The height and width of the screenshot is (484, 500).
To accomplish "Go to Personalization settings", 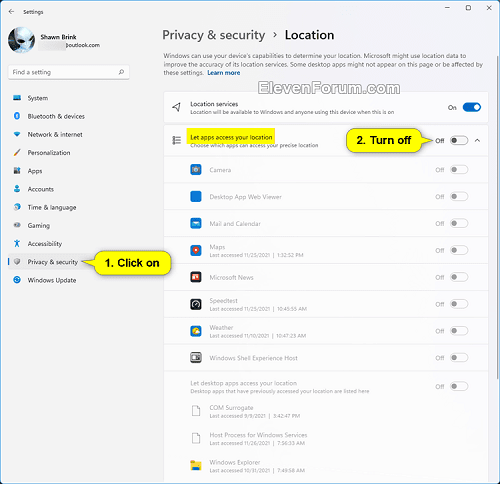I will click(x=68, y=153).
